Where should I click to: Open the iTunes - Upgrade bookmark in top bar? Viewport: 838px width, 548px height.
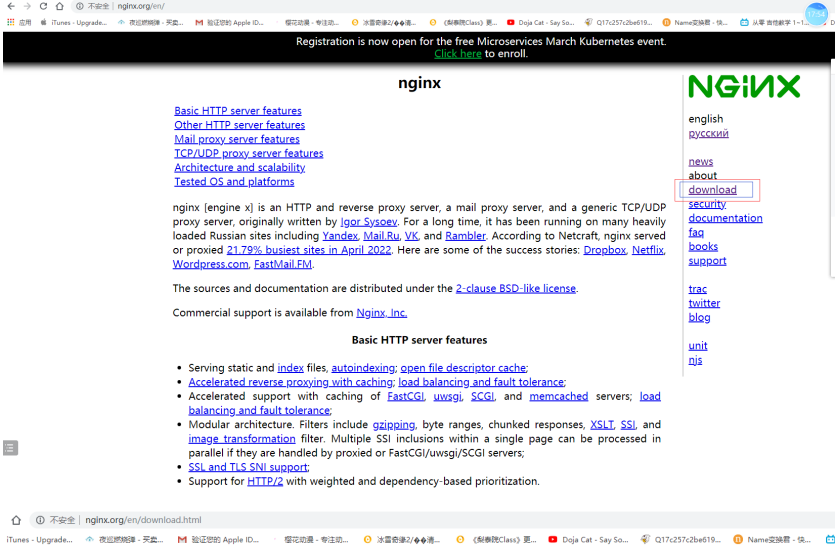[x=74, y=22]
